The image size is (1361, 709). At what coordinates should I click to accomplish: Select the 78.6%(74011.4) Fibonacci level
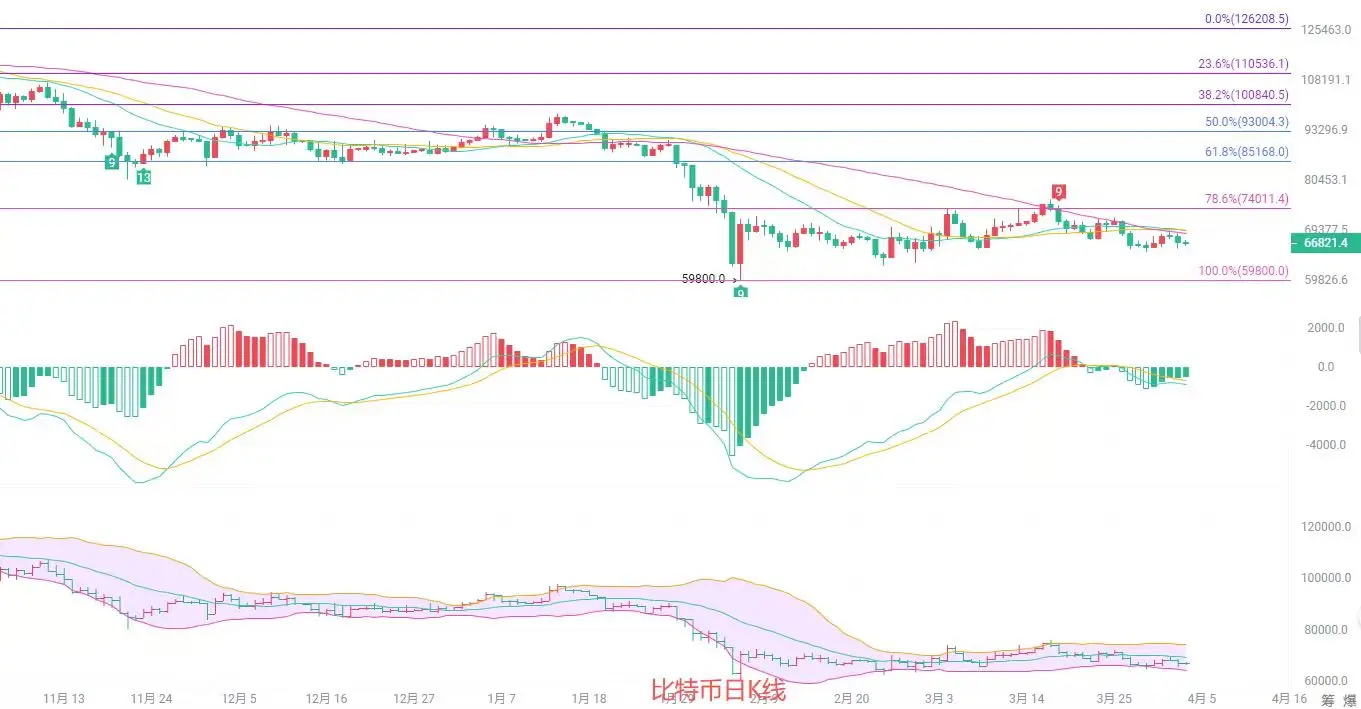tap(1247, 200)
